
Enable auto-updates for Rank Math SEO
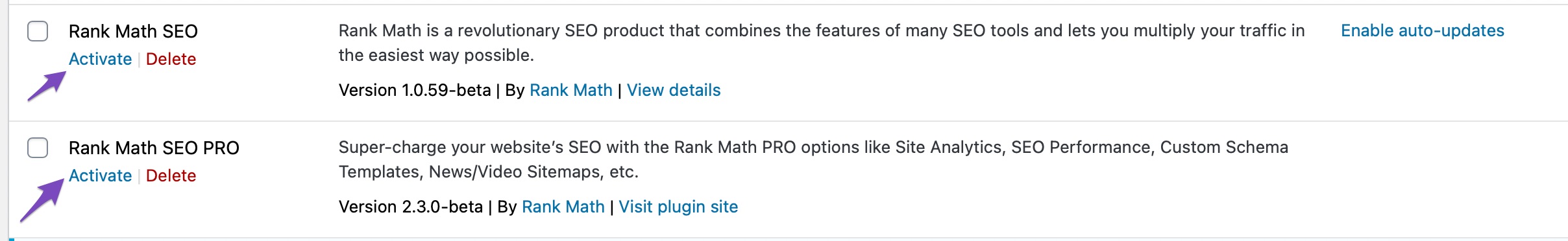pos(1422,30)
